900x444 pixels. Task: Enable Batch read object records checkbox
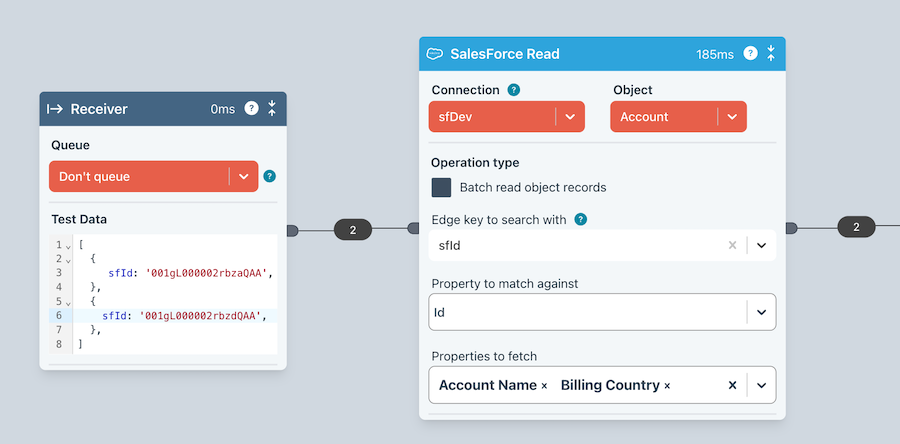pyautogui.click(x=441, y=188)
